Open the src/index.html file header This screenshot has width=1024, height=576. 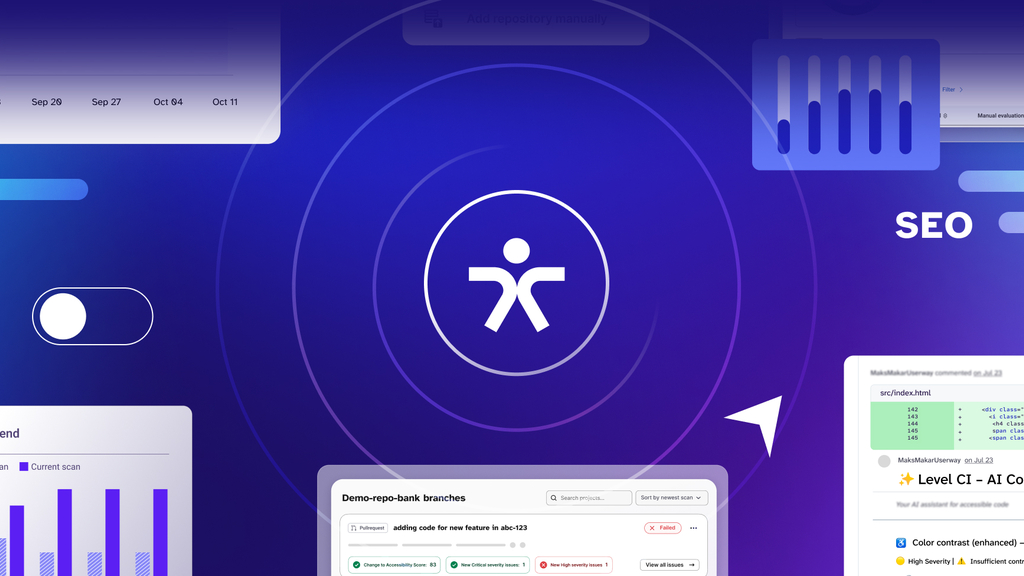coord(905,392)
